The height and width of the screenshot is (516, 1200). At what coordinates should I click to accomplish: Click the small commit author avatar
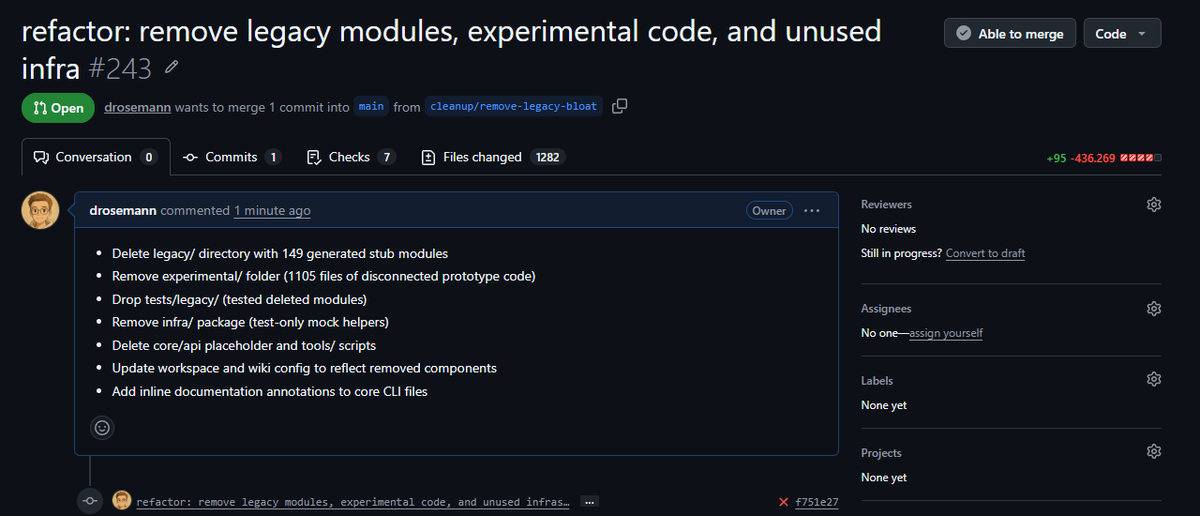(122, 501)
